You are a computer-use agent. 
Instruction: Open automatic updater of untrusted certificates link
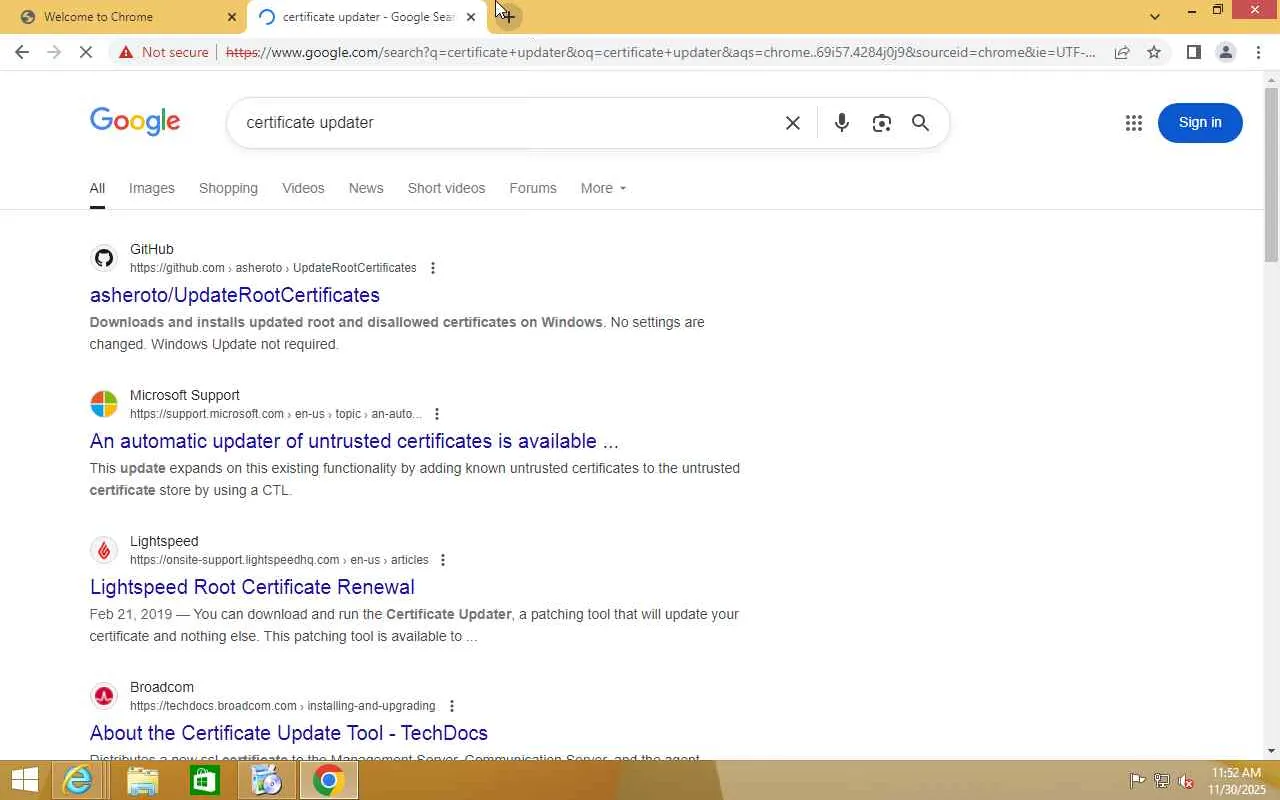point(354,441)
